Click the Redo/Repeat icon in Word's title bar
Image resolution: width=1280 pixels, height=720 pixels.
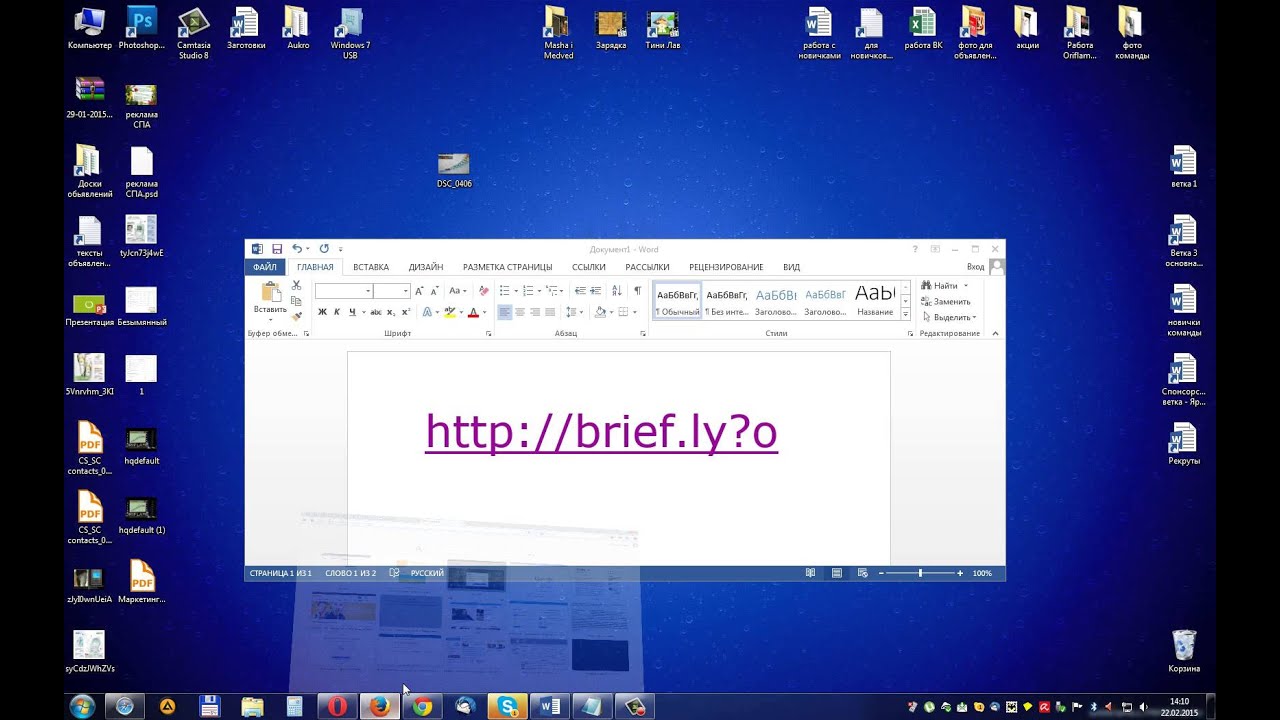324,249
